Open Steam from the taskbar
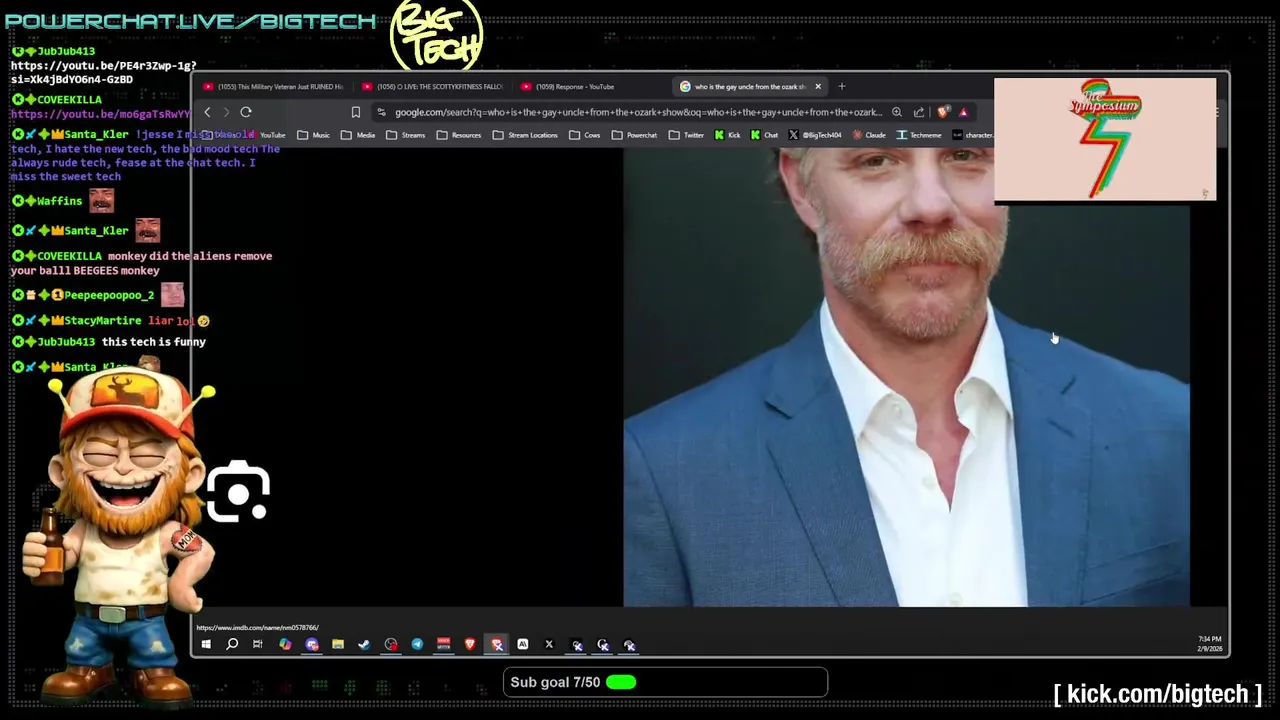 pyautogui.click(x=364, y=645)
